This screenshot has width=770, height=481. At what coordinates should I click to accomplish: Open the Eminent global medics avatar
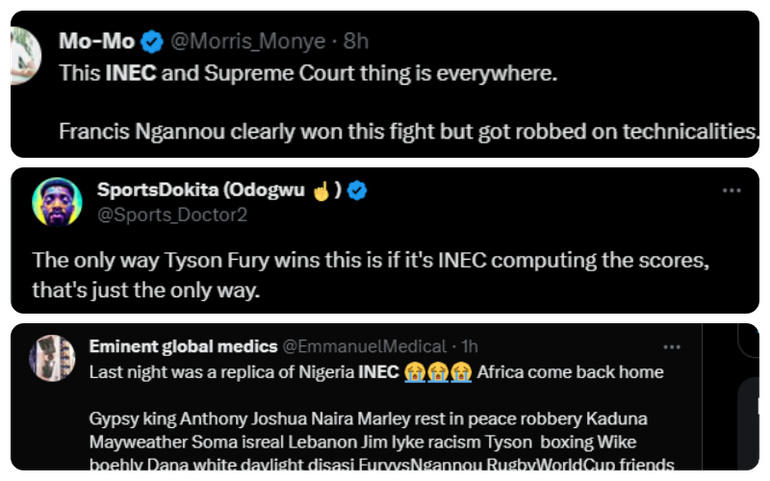coord(52,357)
